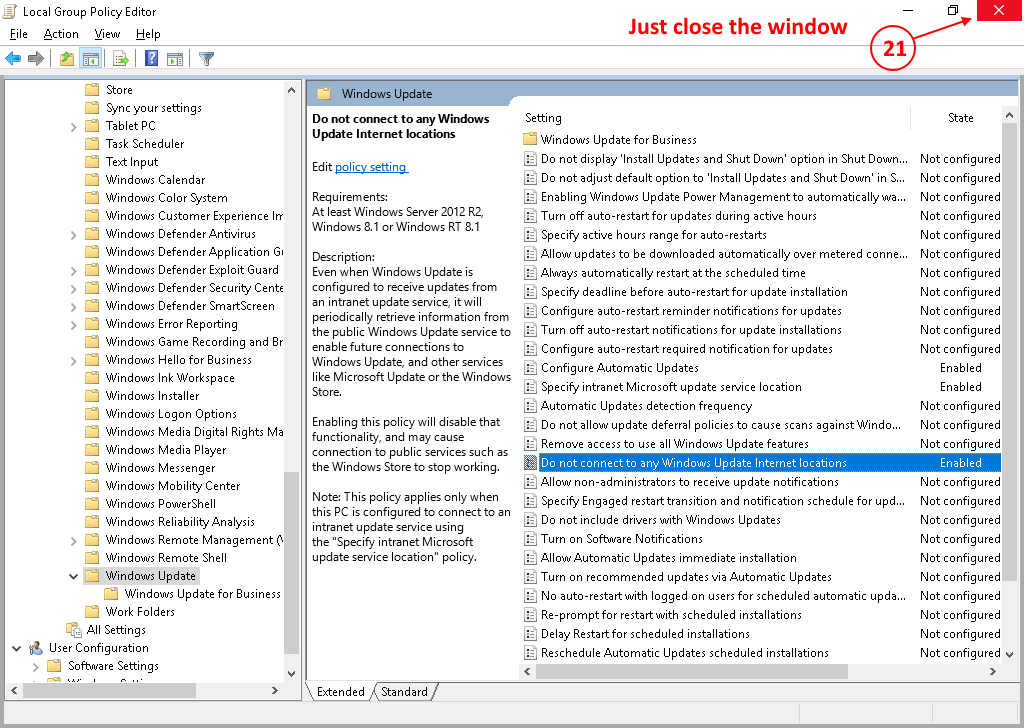1024x728 pixels.
Task: Click the policy icon for Delay Restart for scheduled installations
Action: [530, 633]
